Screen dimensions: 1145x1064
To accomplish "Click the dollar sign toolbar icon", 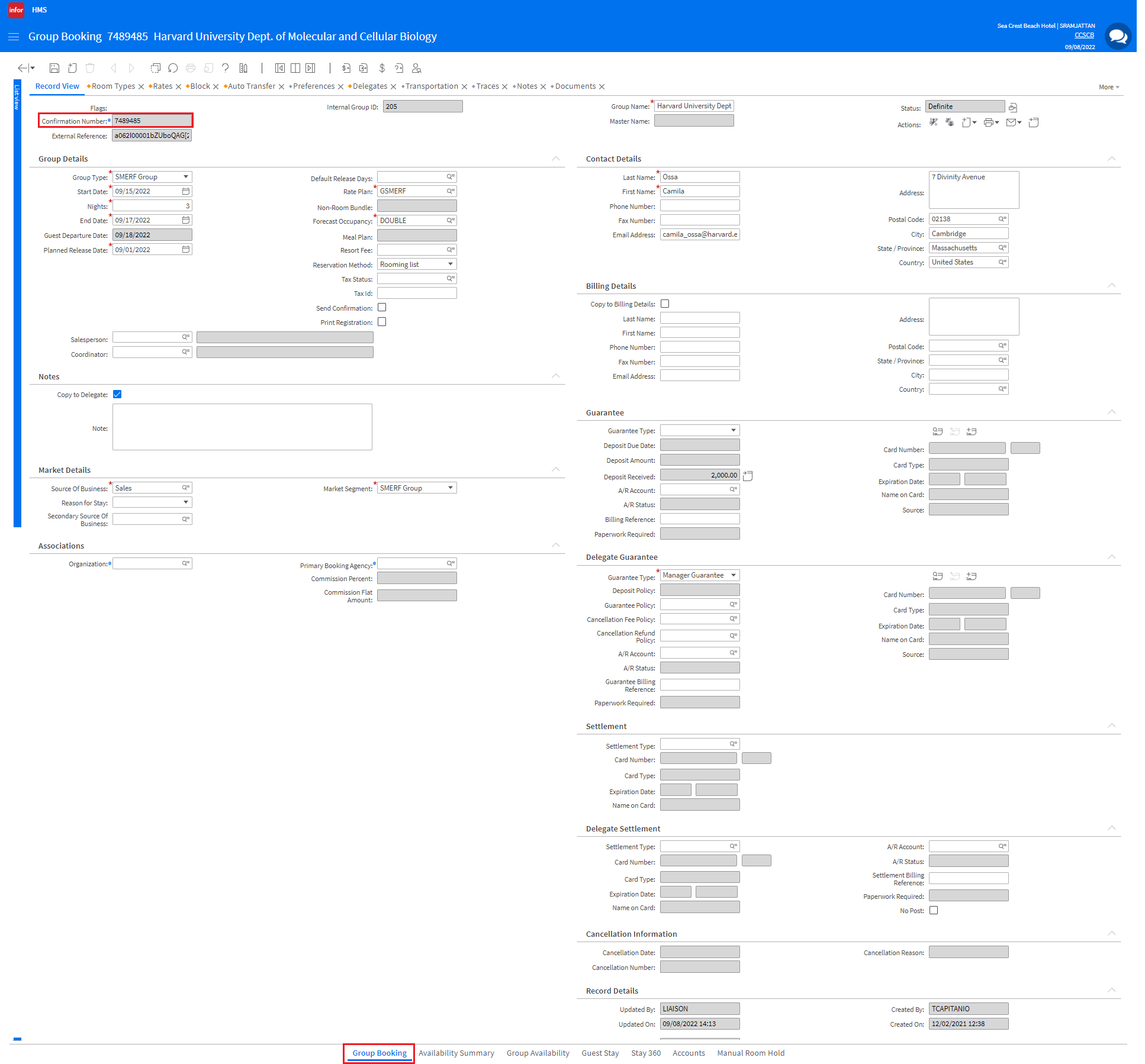I will click(x=382, y=68).
